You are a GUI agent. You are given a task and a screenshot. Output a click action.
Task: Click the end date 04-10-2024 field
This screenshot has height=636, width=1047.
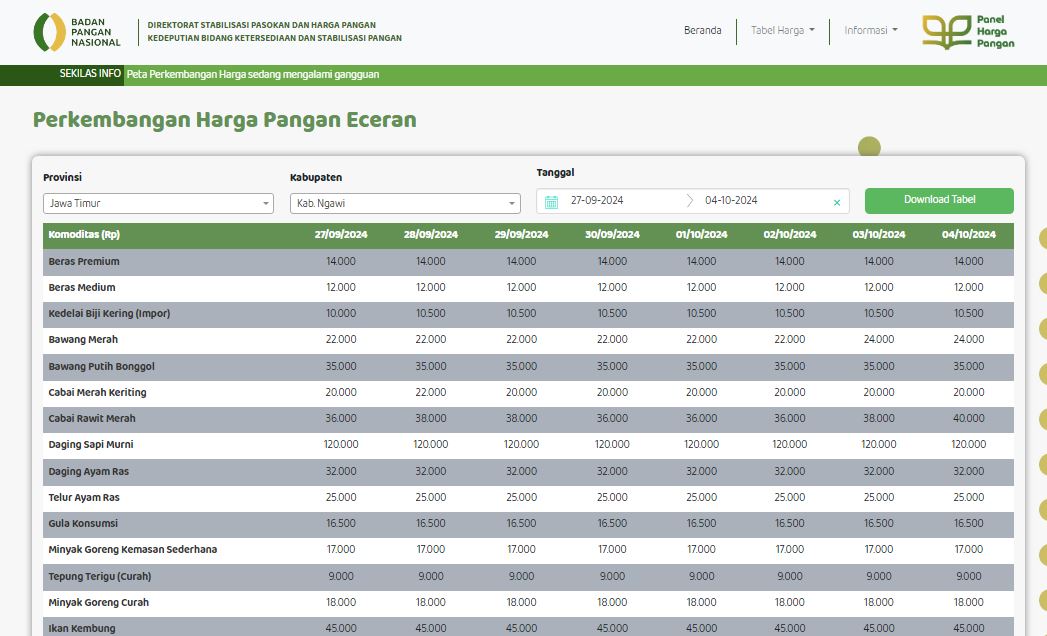pyautogui.click(x=731, y=200)
